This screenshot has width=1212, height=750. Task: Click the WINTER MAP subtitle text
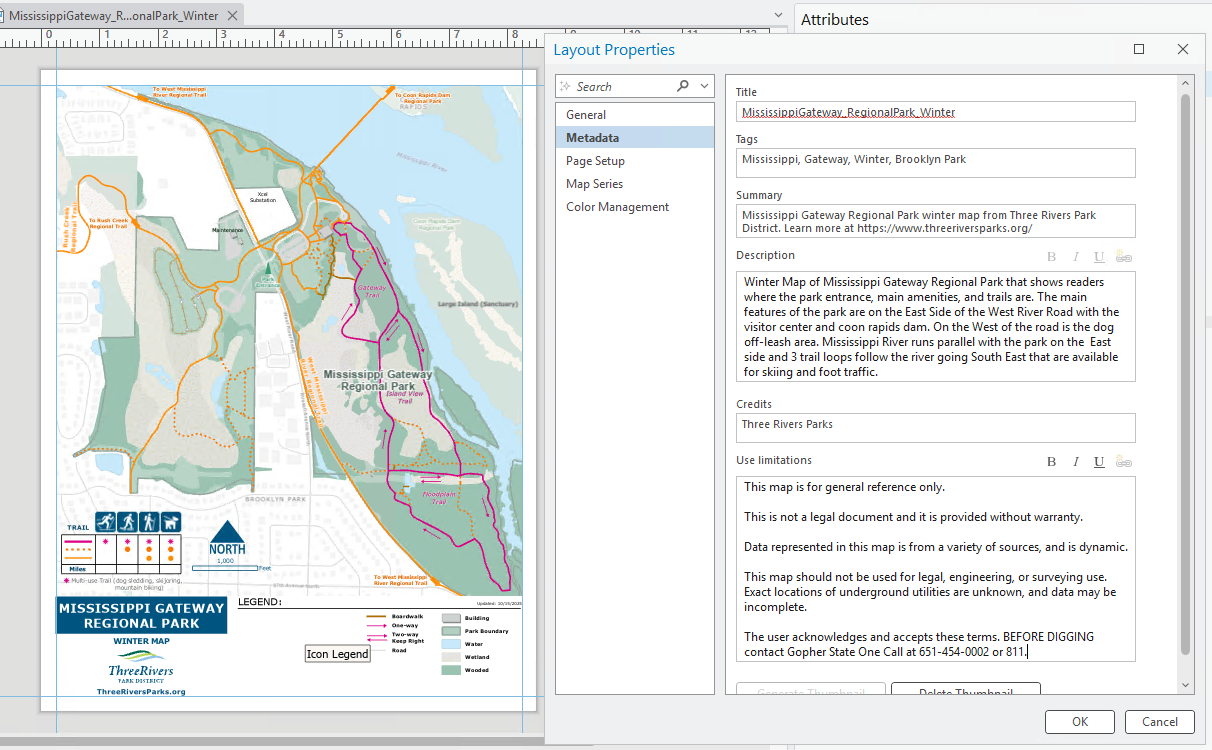(x=141, y=641)
